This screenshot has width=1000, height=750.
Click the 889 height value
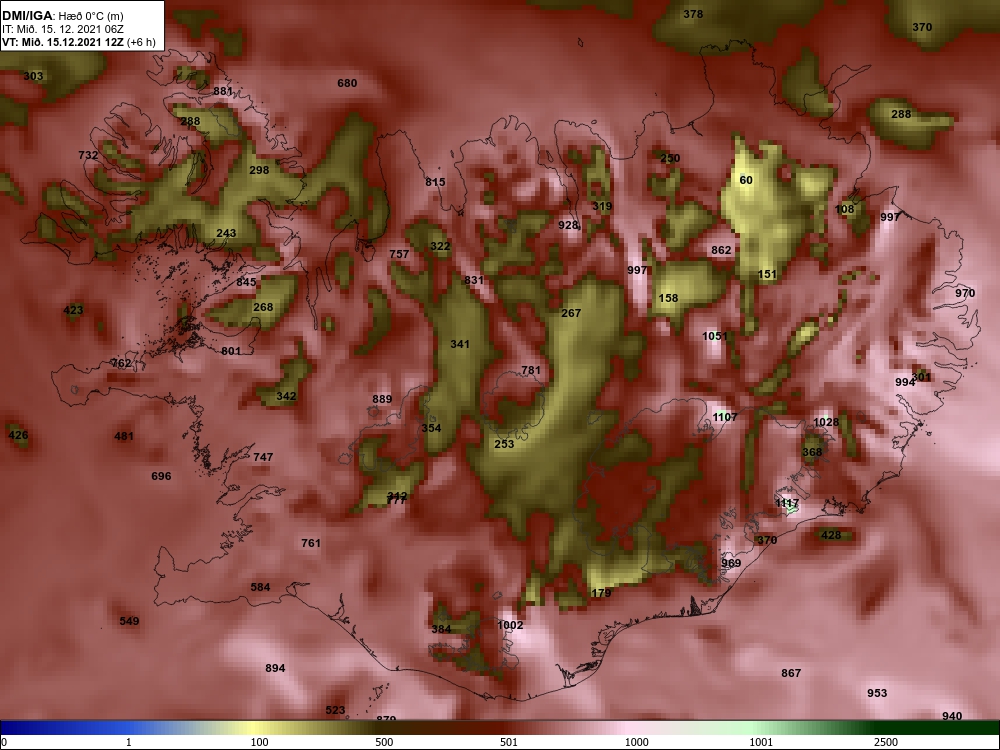(382, 399)
